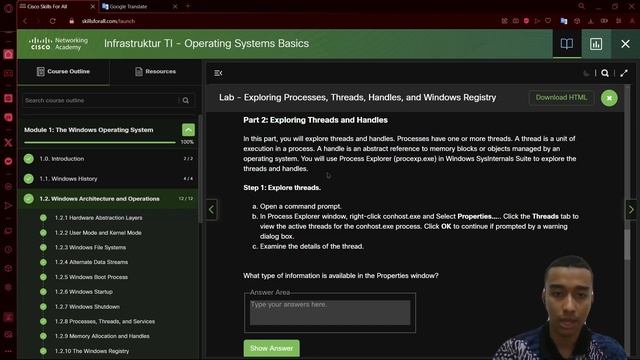Collapse Module 1 with the green chevron
This screenshot has height=360, width=640.
188,130
